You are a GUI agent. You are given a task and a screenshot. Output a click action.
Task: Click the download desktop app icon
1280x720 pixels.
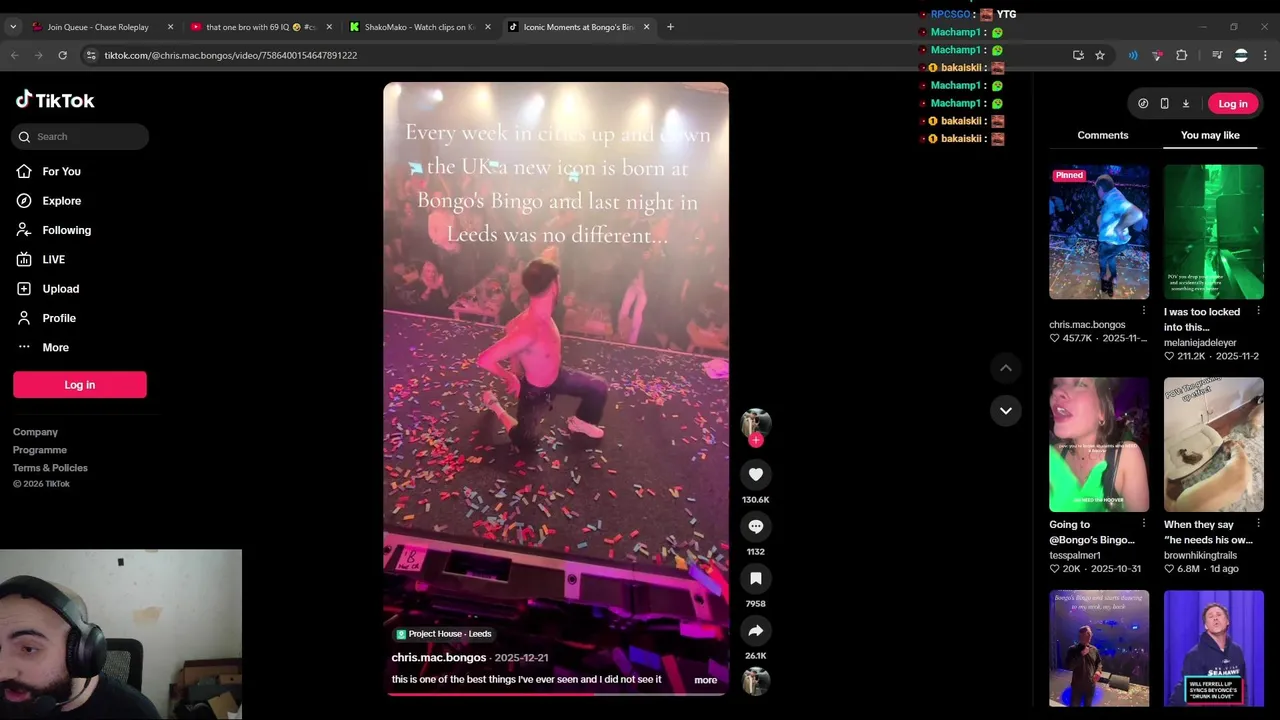(1186, 104)
